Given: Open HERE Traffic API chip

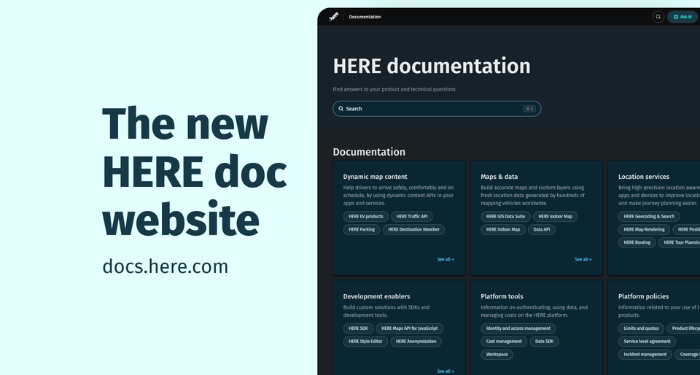Looking at the screenshot, I should click(x=412, y=217).
